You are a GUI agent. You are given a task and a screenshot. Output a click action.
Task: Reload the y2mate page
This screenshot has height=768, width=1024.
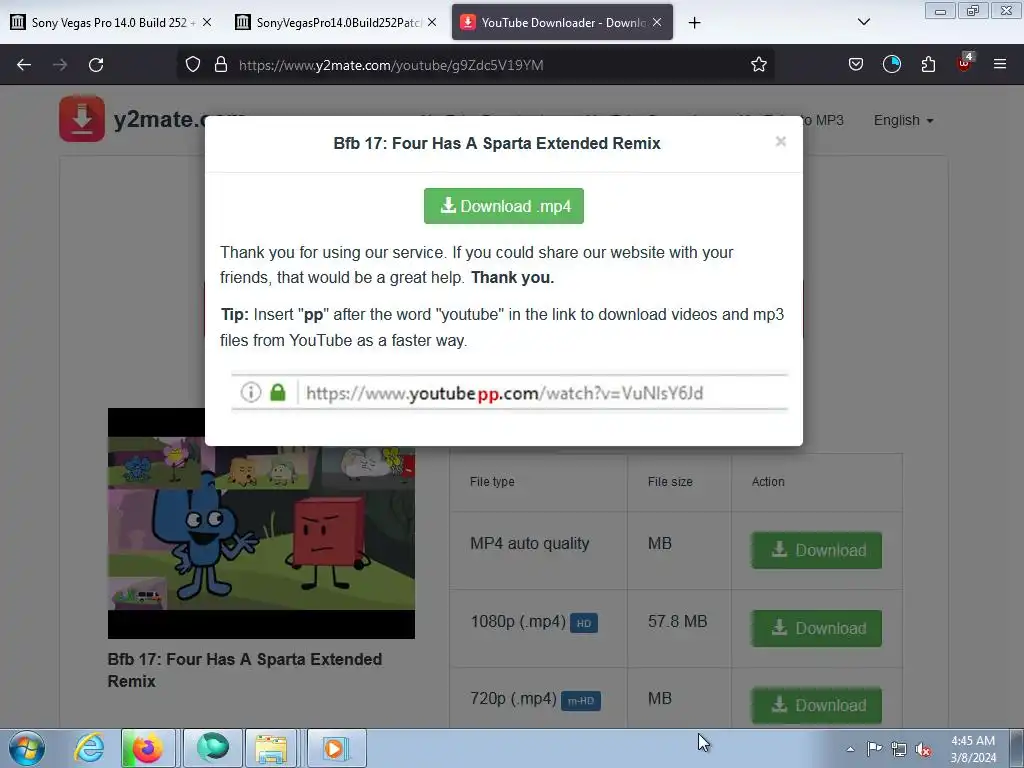click(96, 65)
